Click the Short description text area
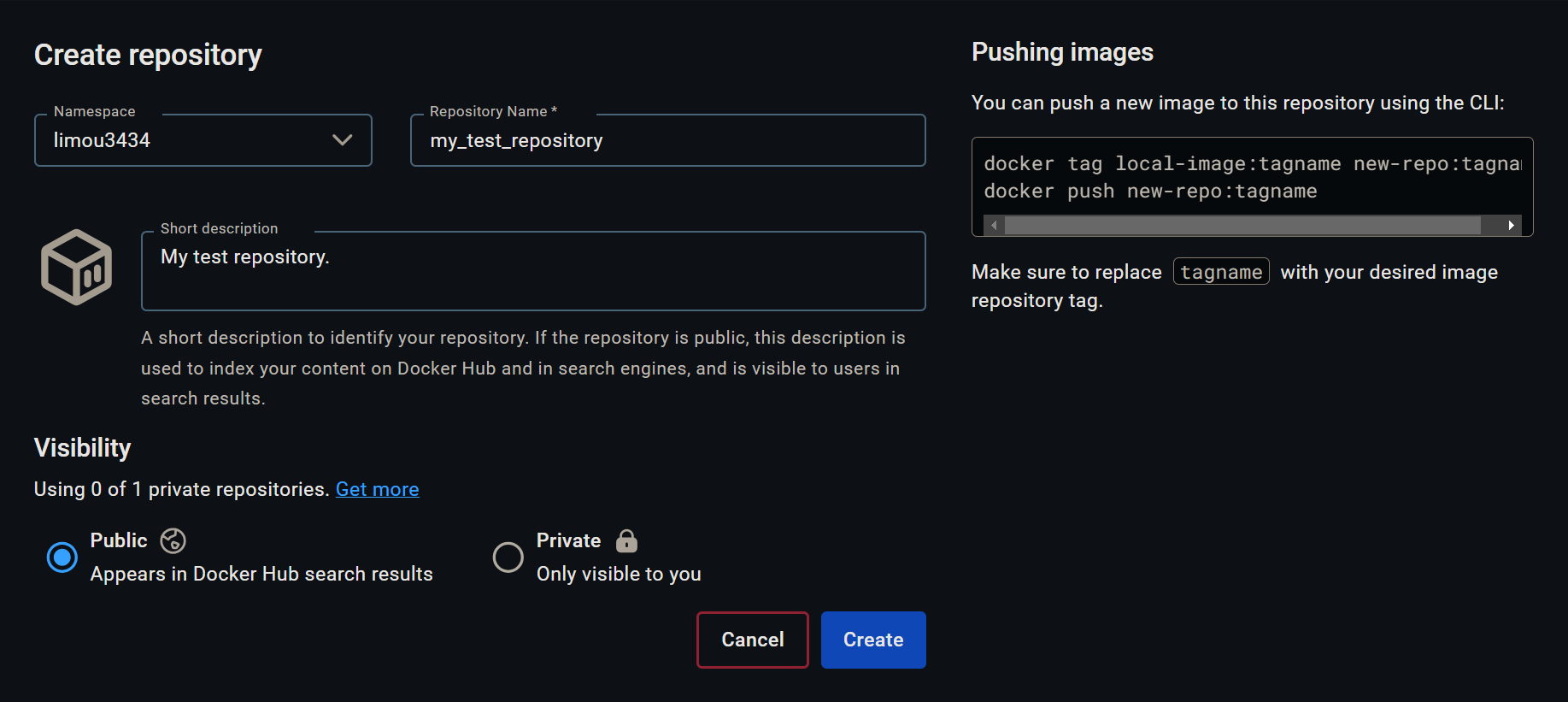The width and height of the screenshot is (1568, 702). (x=533, y=270)
